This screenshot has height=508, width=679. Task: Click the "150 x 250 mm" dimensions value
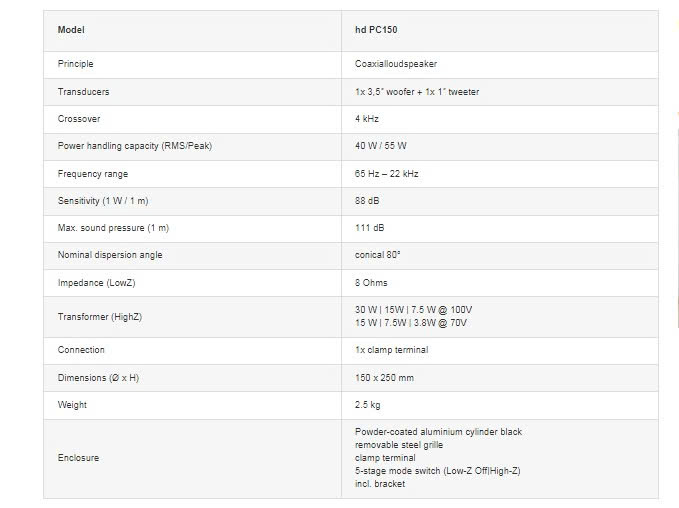click(384, 378)
